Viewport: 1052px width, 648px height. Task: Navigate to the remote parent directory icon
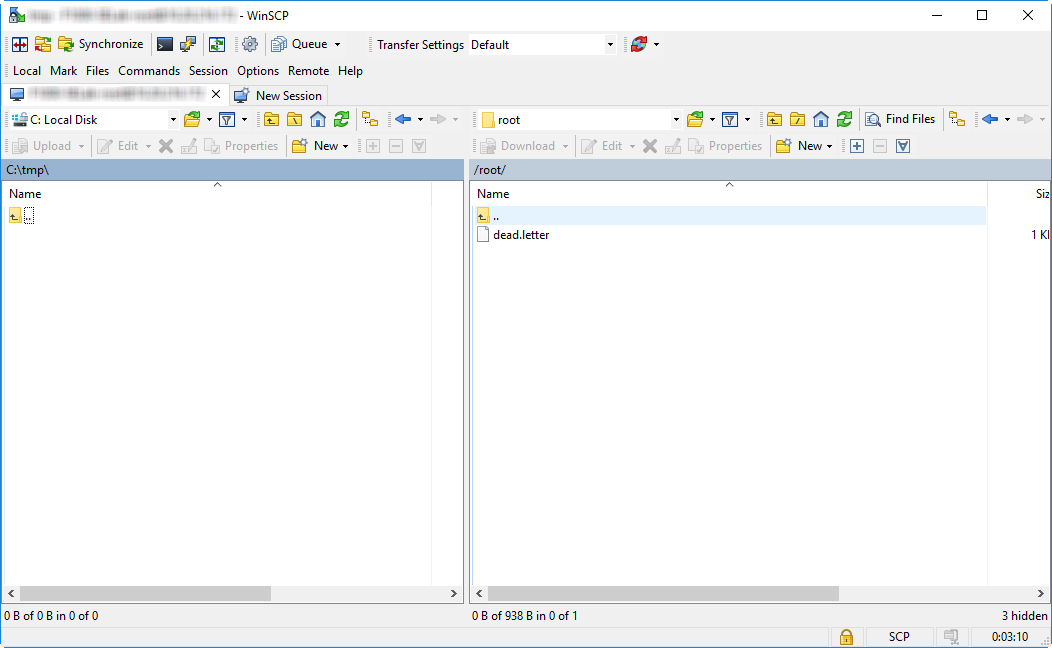point(774,119)
